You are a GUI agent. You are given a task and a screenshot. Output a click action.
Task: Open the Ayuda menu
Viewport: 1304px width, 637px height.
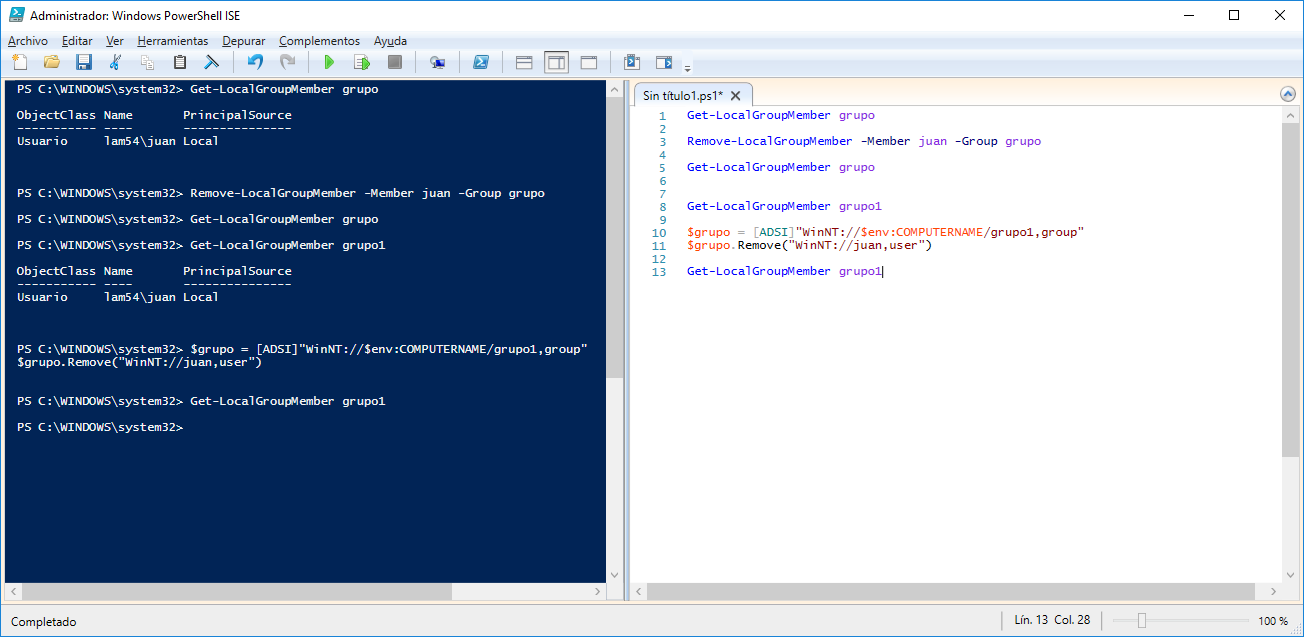390,41
